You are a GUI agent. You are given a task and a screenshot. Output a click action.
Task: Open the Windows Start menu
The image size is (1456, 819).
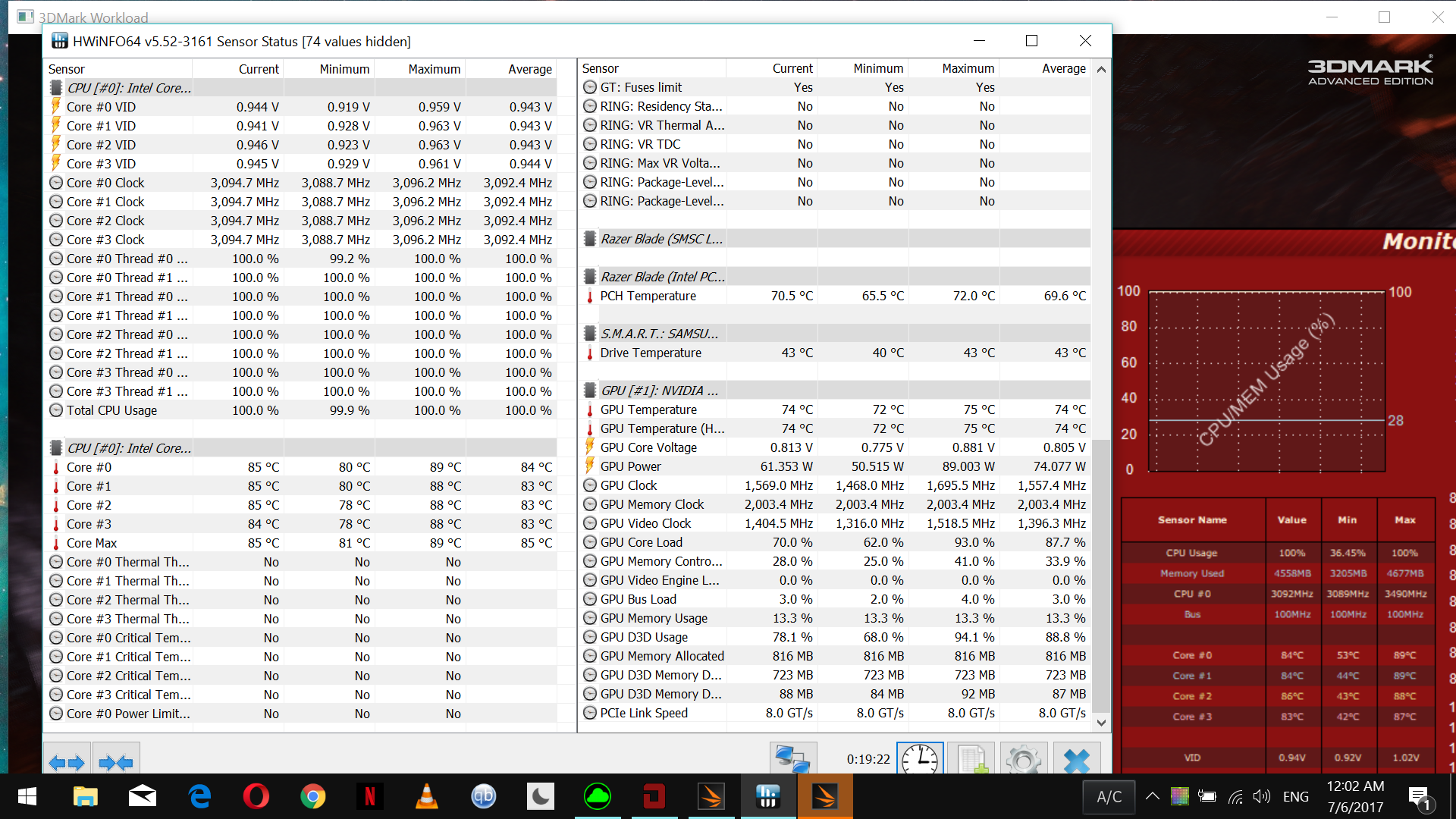pos(27,796)
